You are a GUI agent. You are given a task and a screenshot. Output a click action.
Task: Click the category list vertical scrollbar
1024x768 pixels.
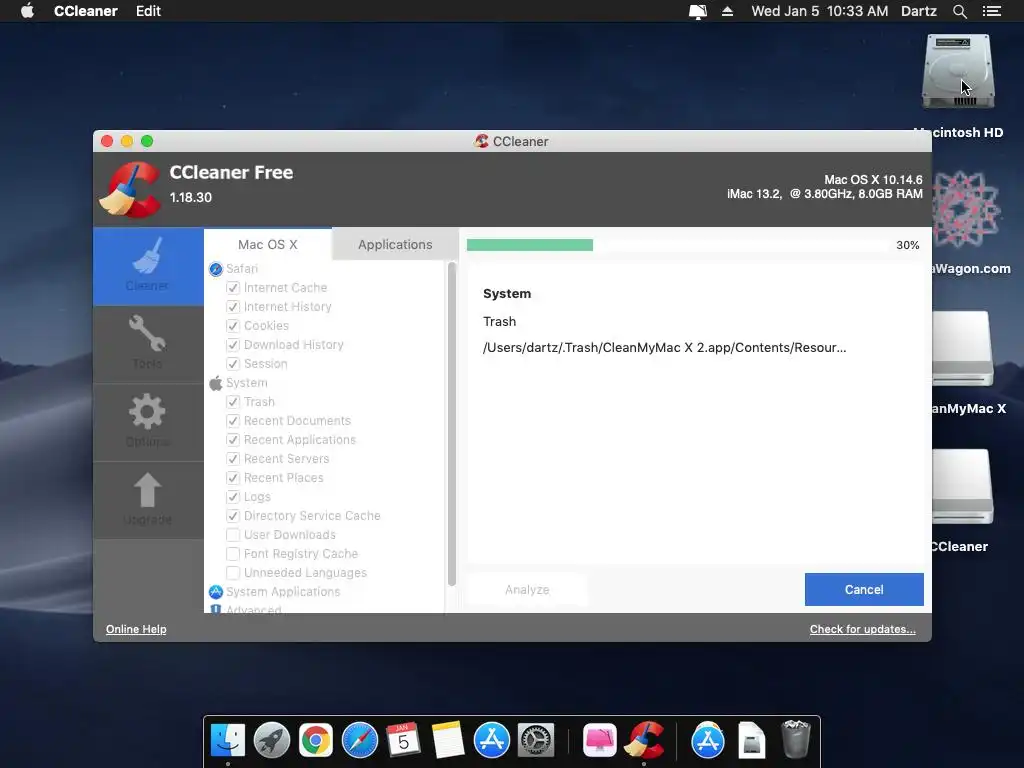[x=451, y=424]
